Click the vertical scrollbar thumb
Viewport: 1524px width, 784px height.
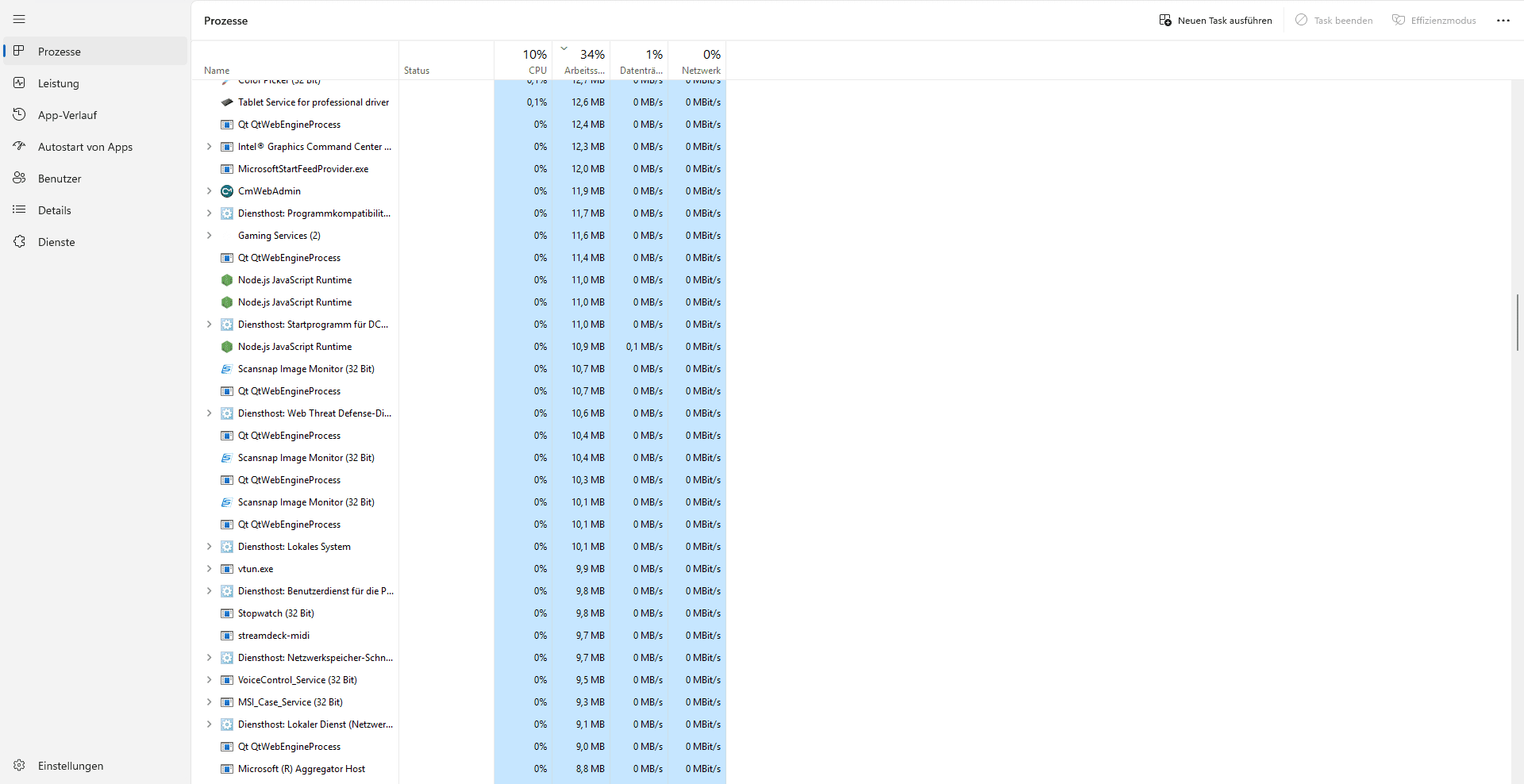(x=1517, y=322)
